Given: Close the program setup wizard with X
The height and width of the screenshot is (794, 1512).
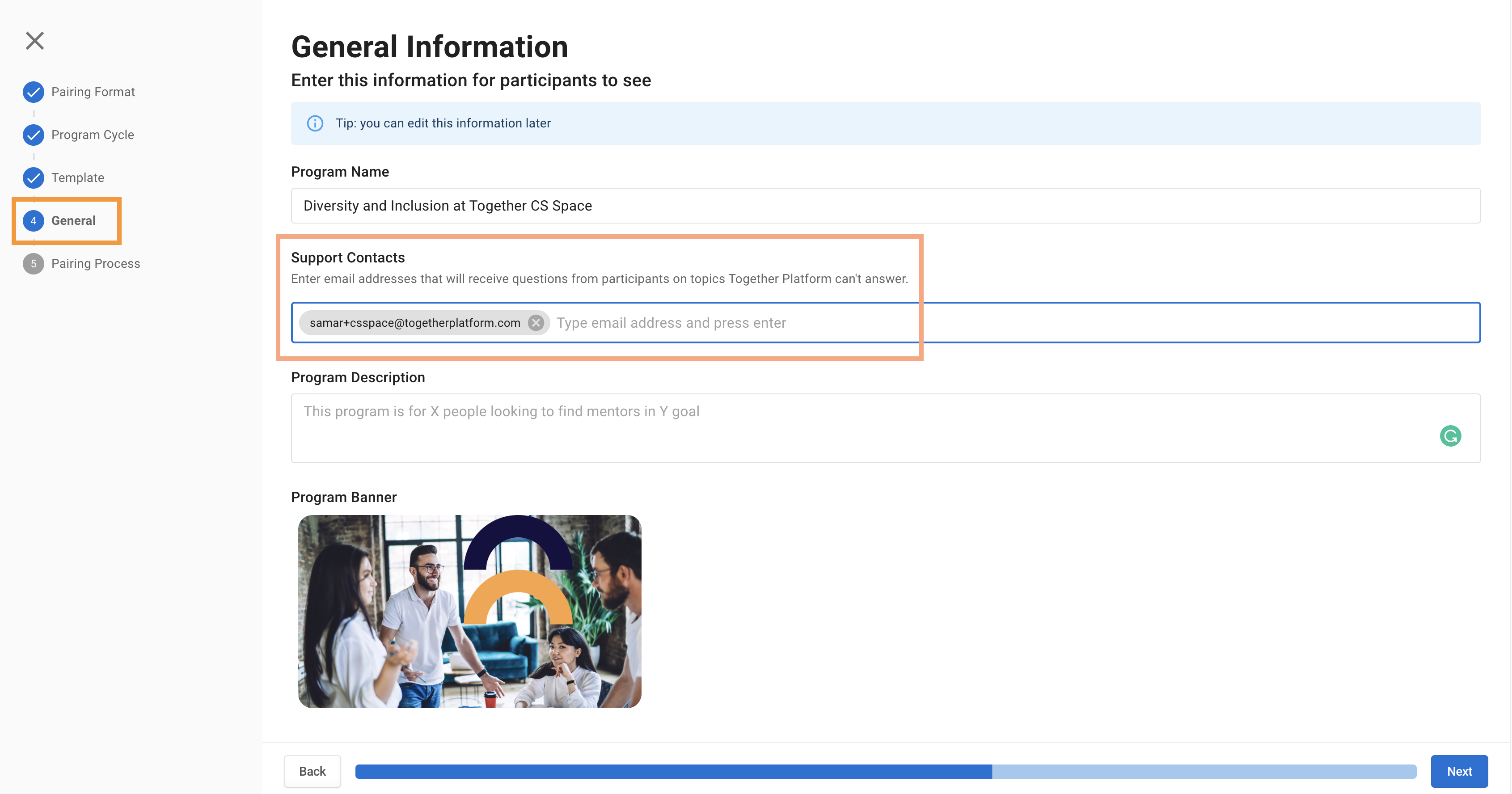Looking at the screenshot, I should pos(34,41).
